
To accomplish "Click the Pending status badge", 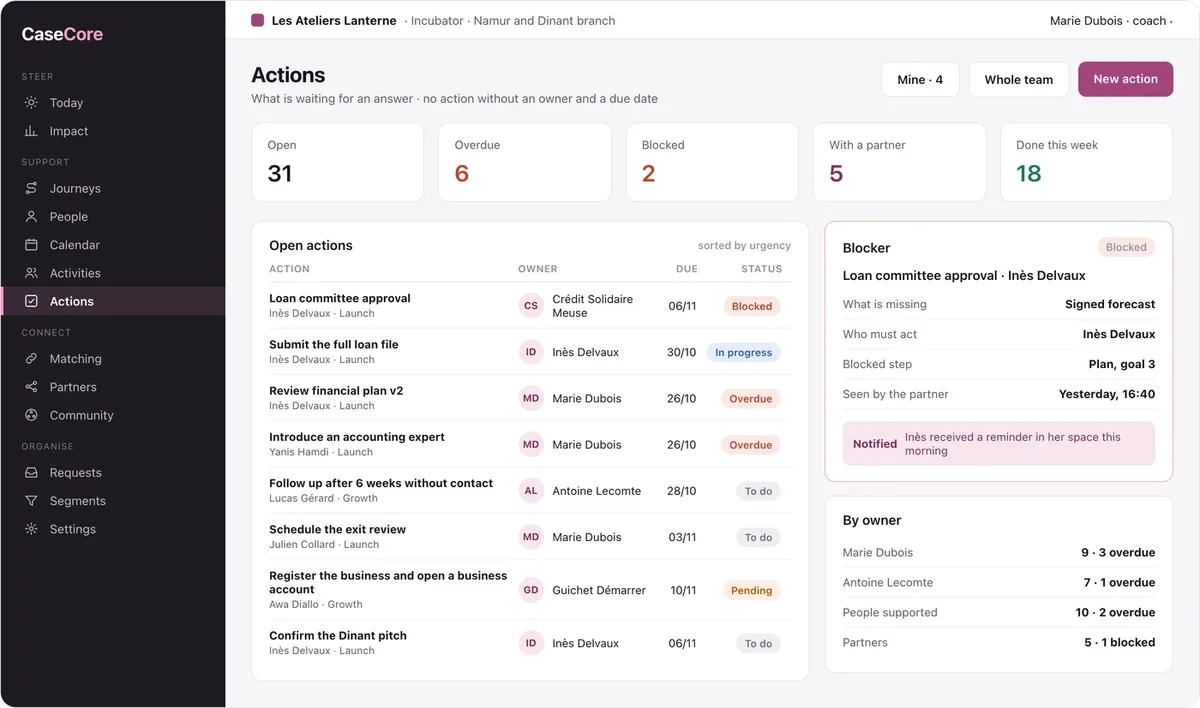I will pyautogui.click(x=751, y=590).
